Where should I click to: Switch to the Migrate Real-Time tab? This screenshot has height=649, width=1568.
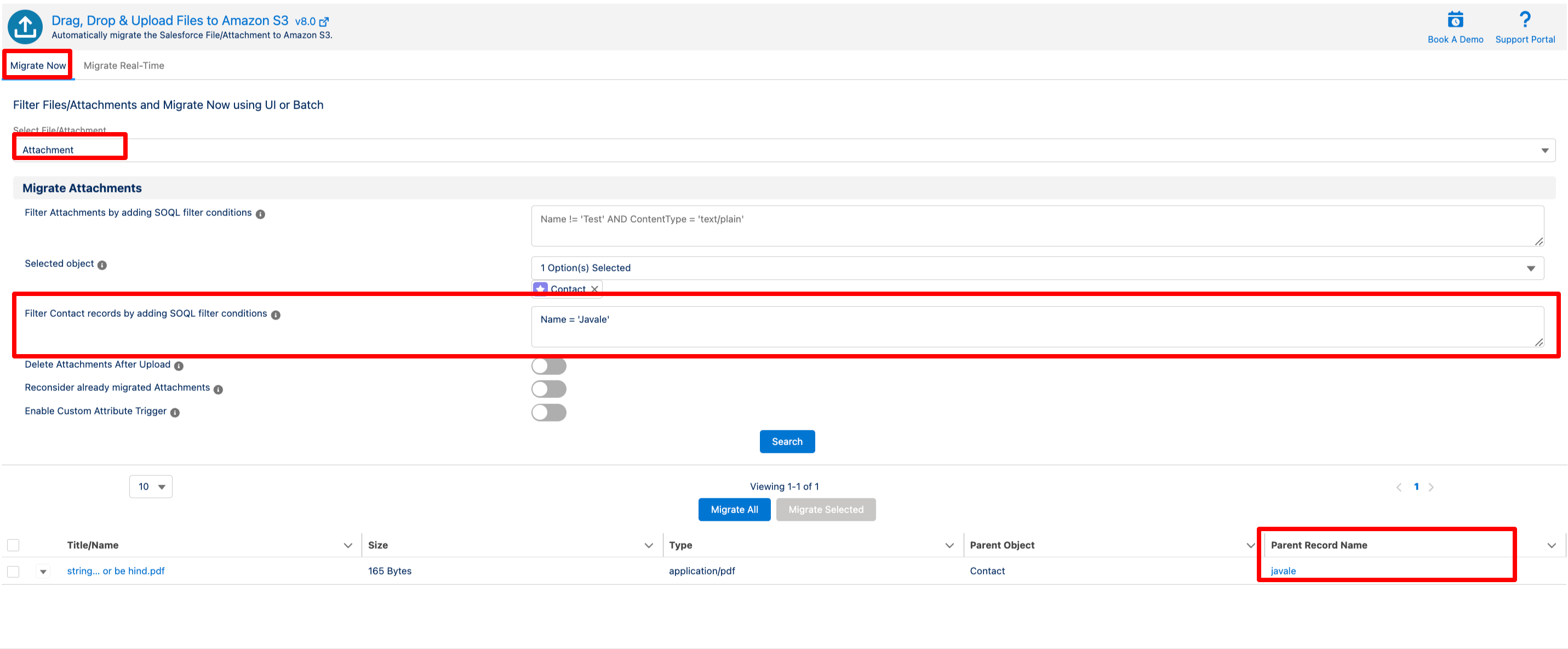click(124, 66)
